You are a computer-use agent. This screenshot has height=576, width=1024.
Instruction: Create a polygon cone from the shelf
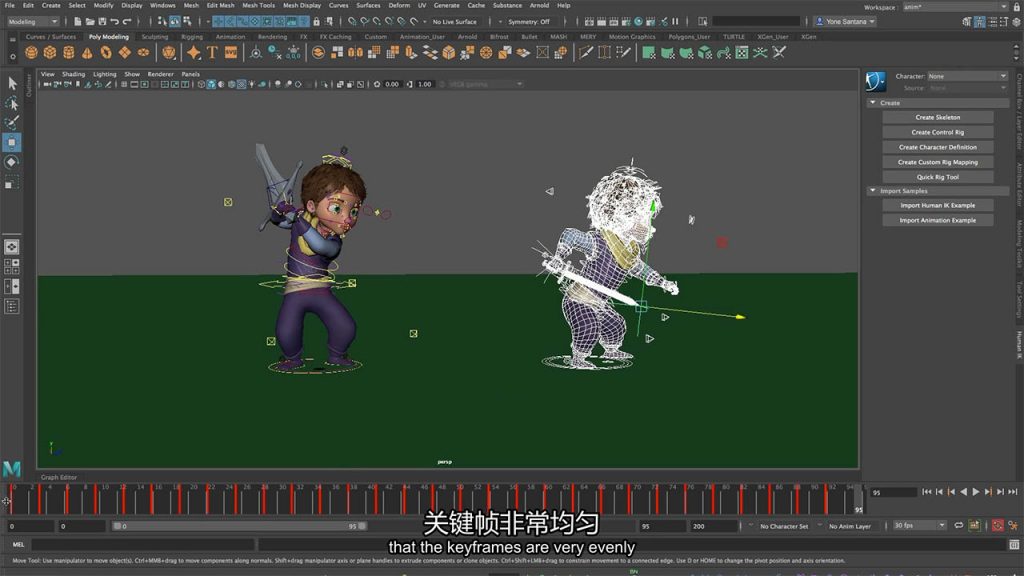coord(87,52)
